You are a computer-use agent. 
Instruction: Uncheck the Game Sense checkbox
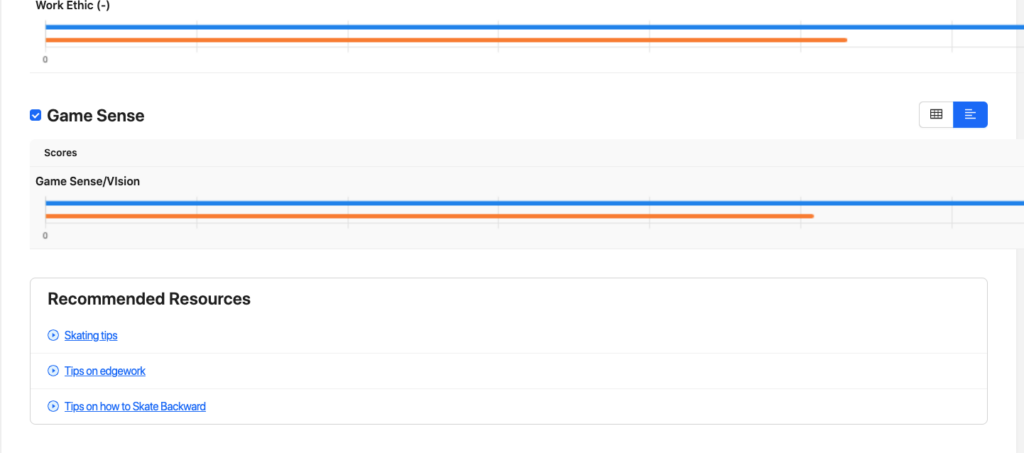(x=36, y=116)
